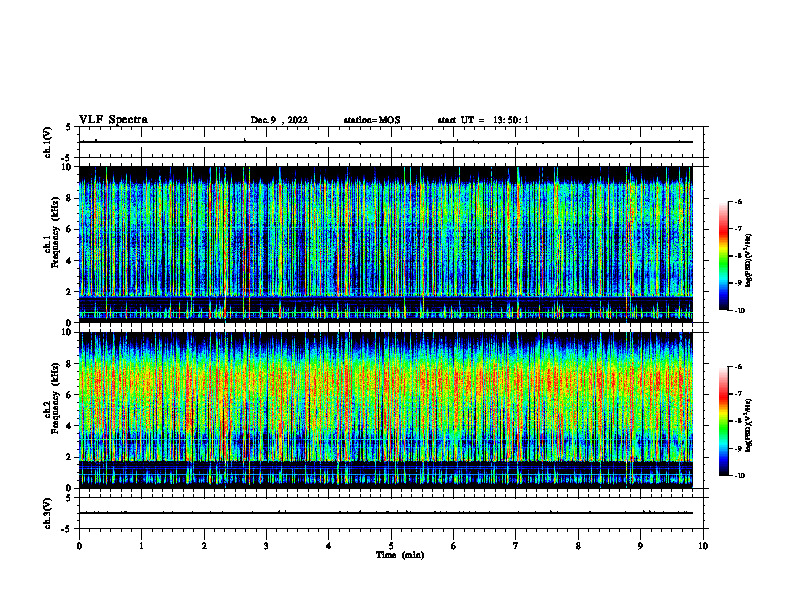Click time axis tick label "6"
Screen dimensions: 792x612
(454, 546)
